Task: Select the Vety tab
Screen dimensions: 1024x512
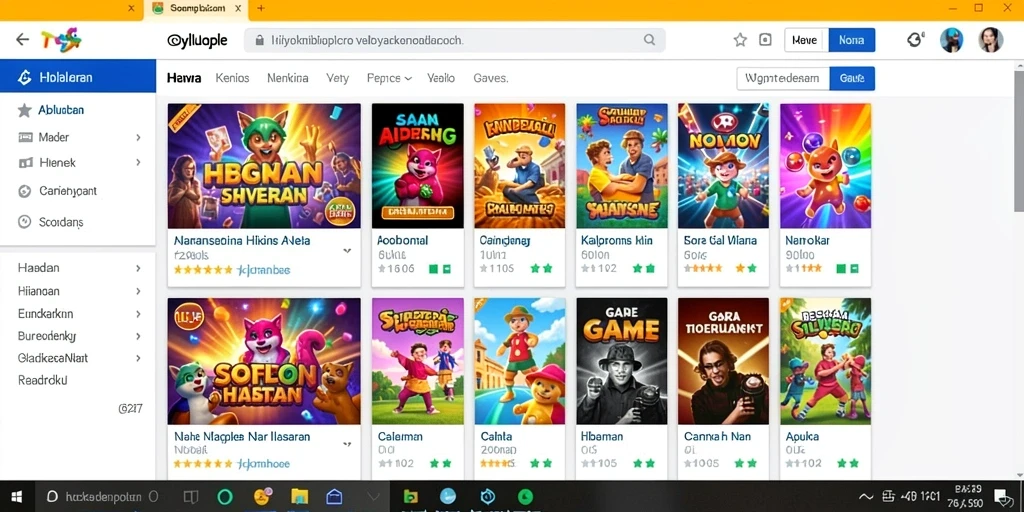Action: point(338,78)
